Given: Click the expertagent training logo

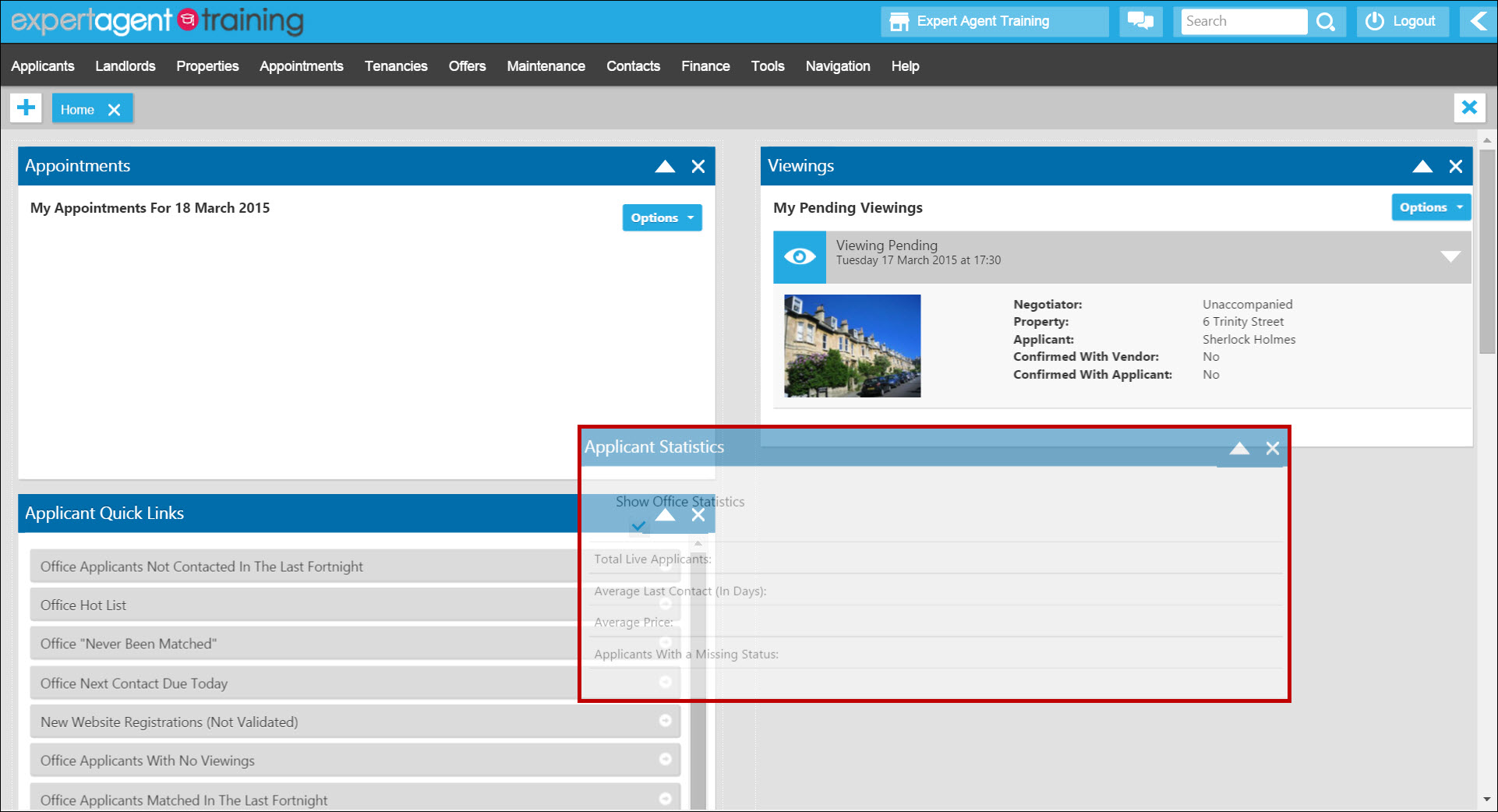Looking at the screenshot, I should tap(157, 21).
